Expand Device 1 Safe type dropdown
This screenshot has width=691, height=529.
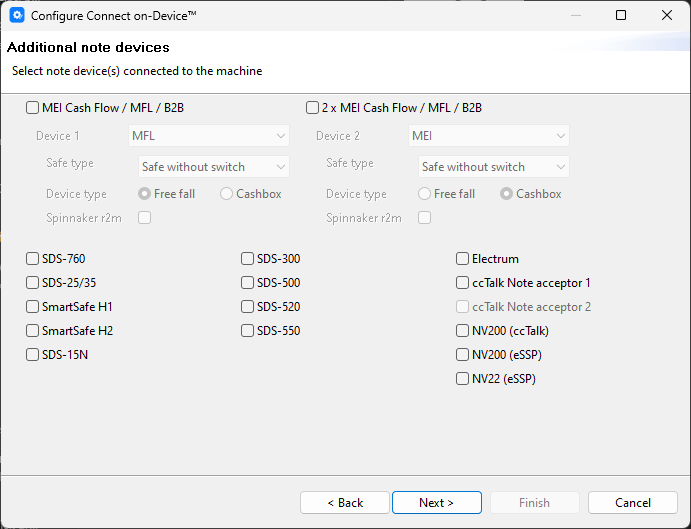(213, 167)
